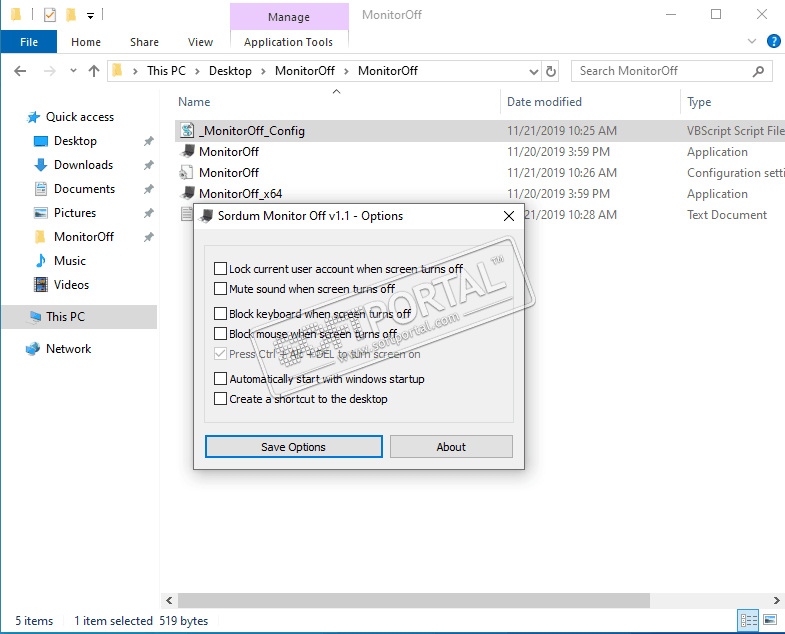The width and height of the screenshot is (785, 634).
Task: Switch to details view layout icon
Action: [748, 620]
